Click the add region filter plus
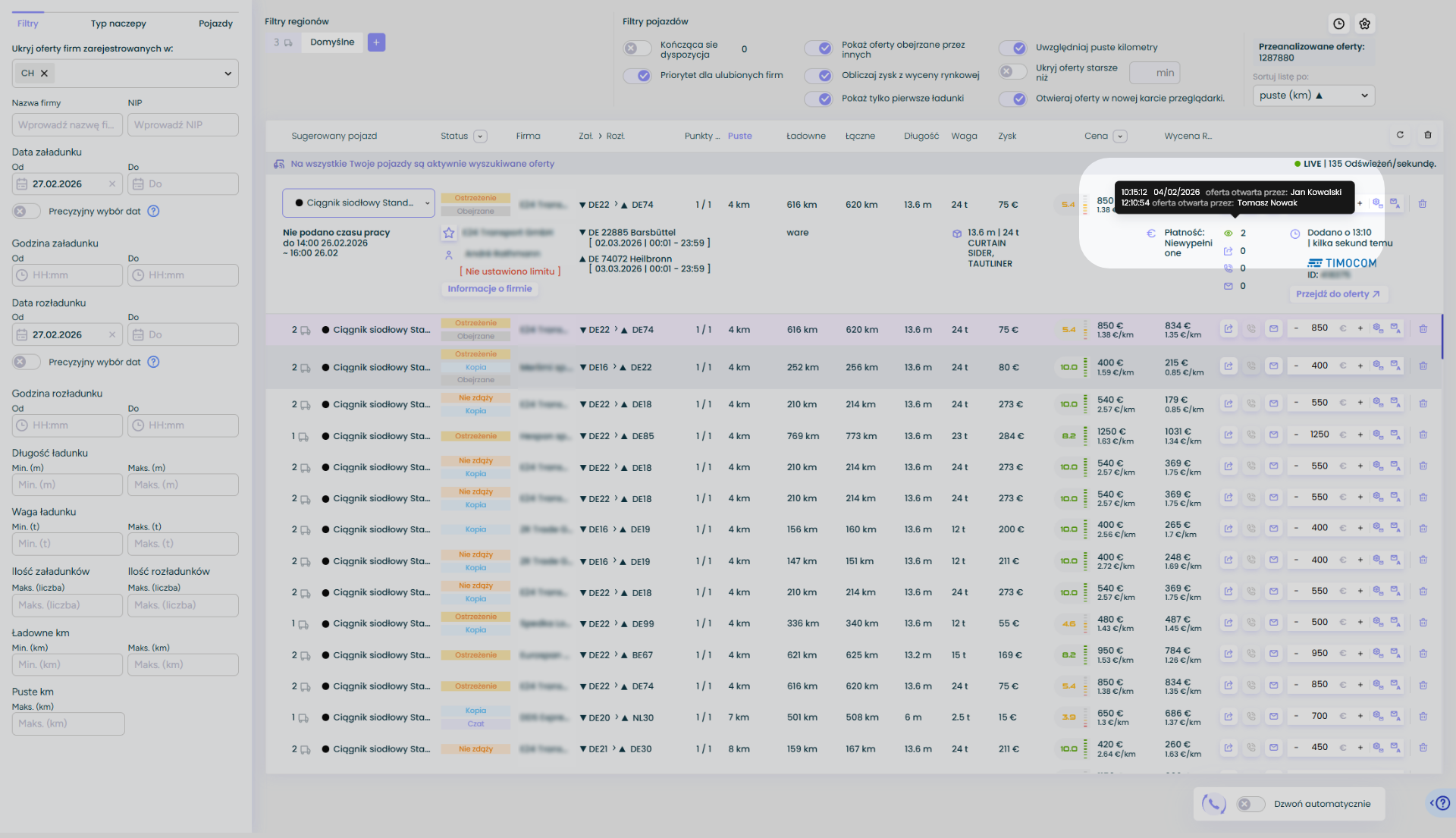The width and height of the screenshot is (1456, 838). click(376, 42)
